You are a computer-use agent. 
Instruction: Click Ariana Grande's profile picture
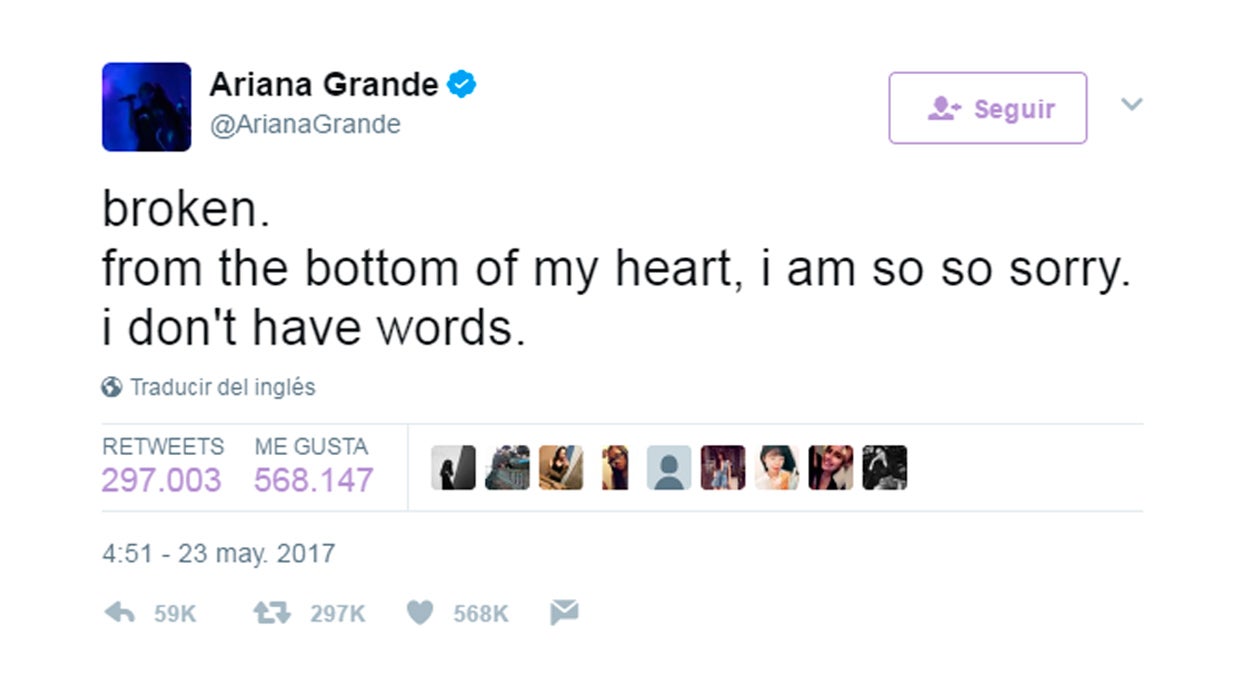[x=146, y=108]
